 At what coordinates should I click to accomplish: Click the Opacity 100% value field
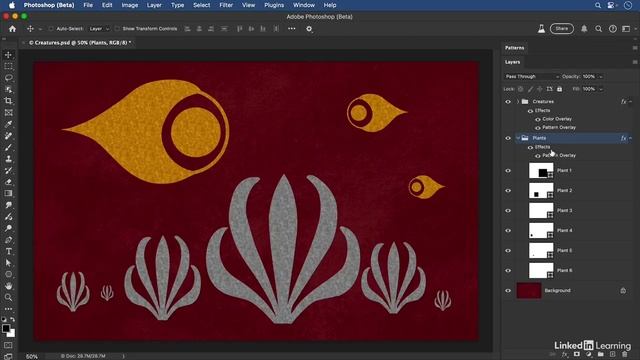click(589, 77)
